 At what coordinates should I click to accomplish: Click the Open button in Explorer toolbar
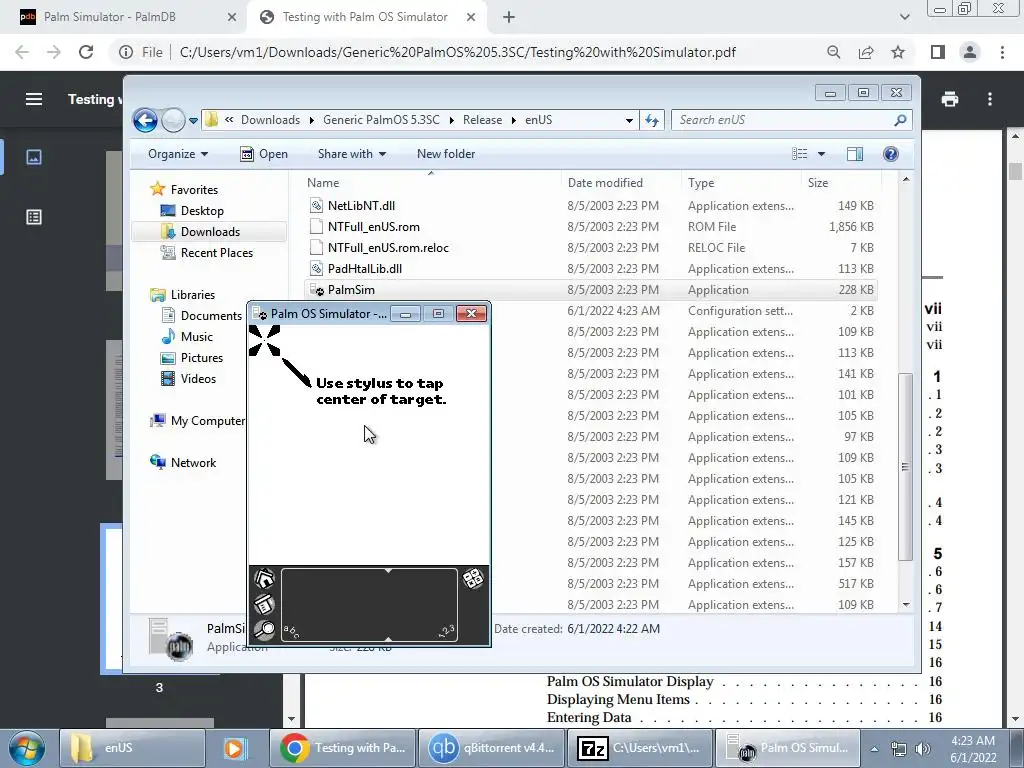click(x=264, y=154)
